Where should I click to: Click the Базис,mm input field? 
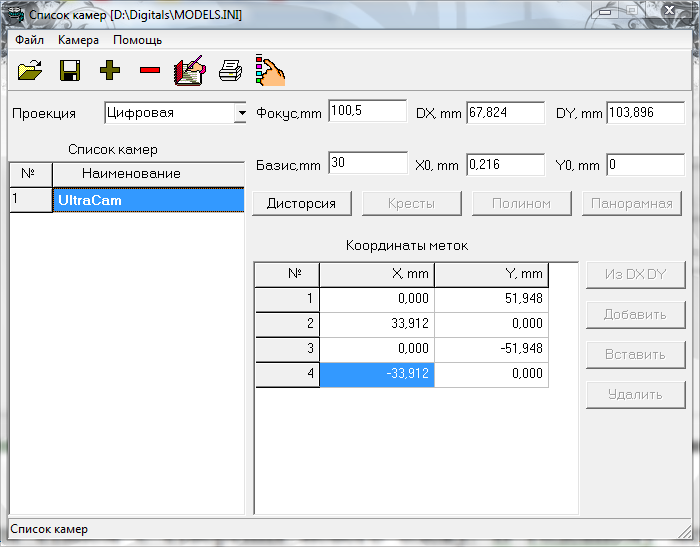367,163
